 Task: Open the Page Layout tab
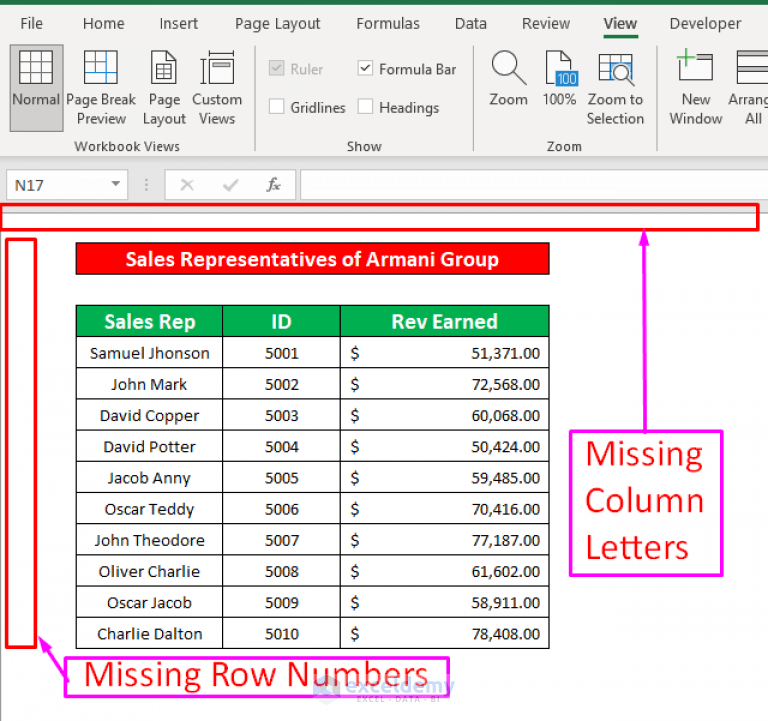(277, 24)
